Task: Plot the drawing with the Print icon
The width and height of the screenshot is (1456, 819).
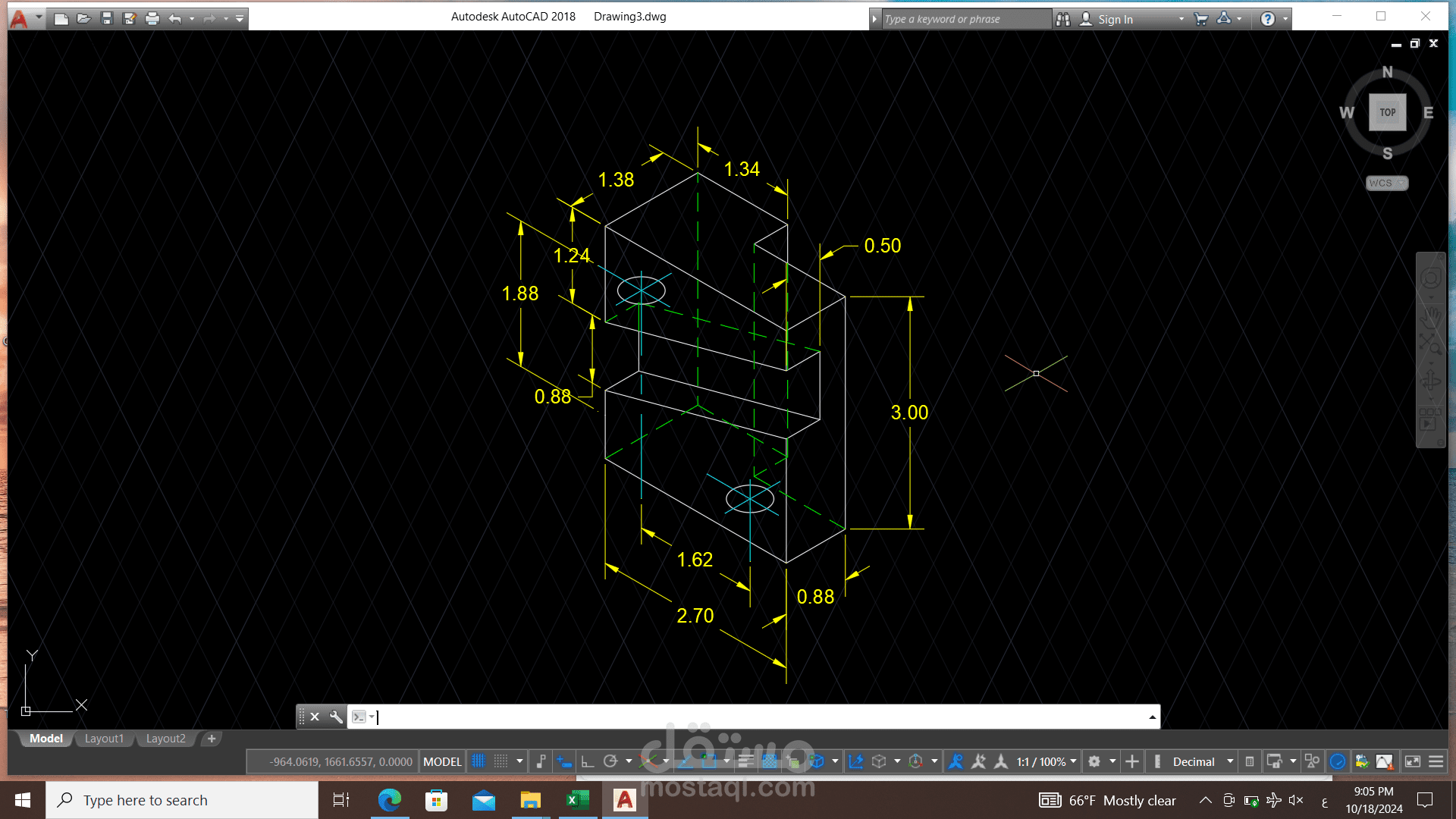Action: tap(152, 19)
